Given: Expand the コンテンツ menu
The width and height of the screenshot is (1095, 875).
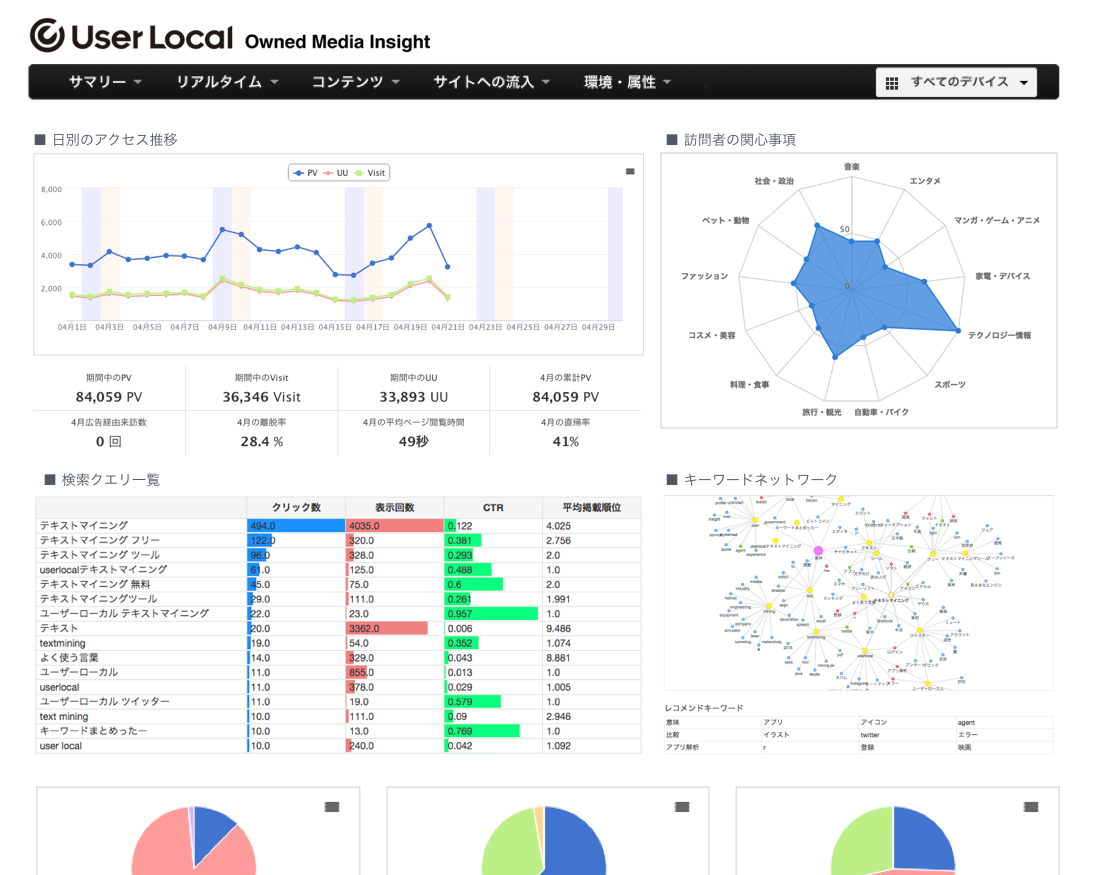Looking at the screenshot, I should click(x=355, y=82).
